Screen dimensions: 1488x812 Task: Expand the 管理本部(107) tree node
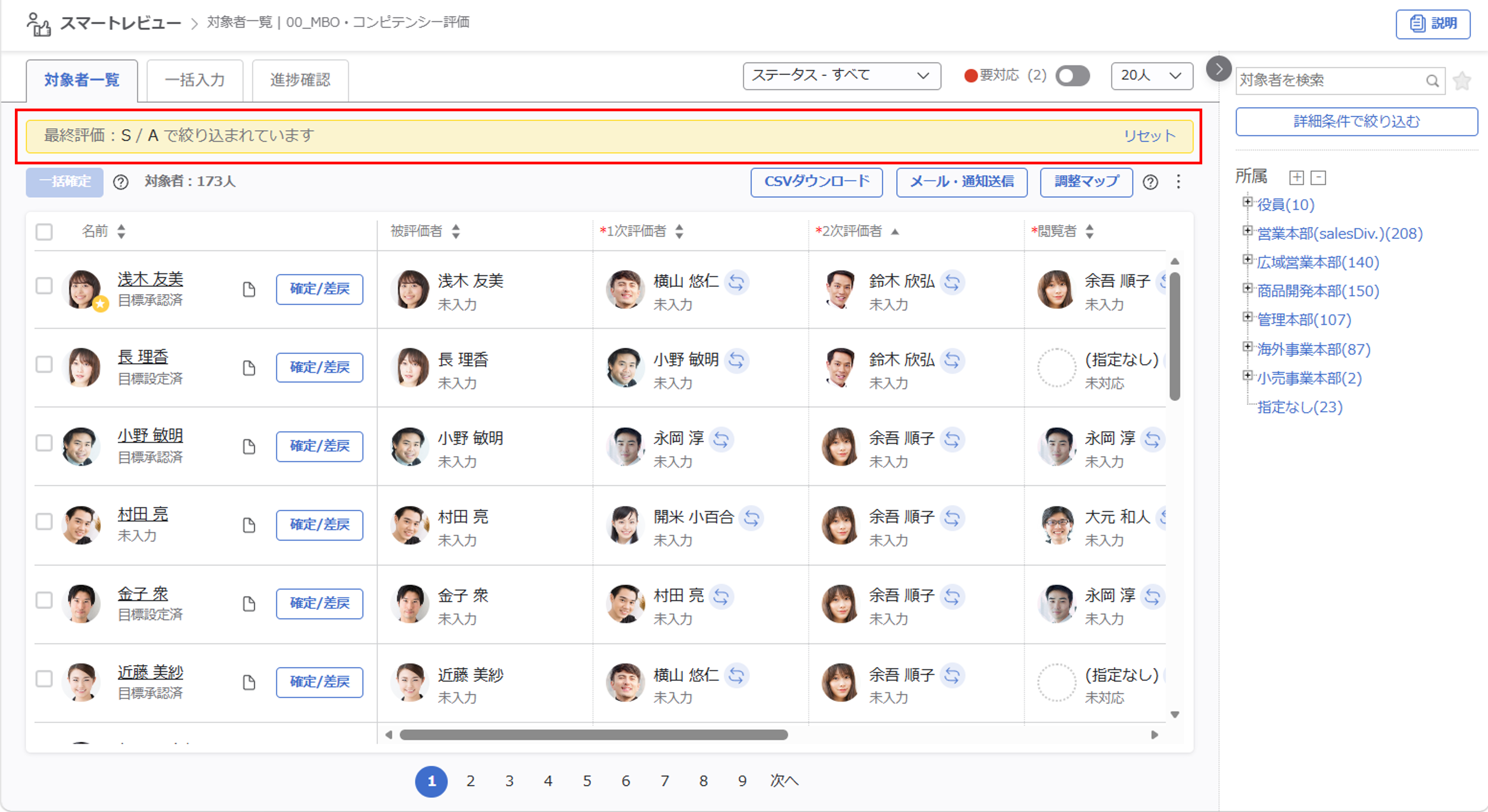pos(1247,317)
